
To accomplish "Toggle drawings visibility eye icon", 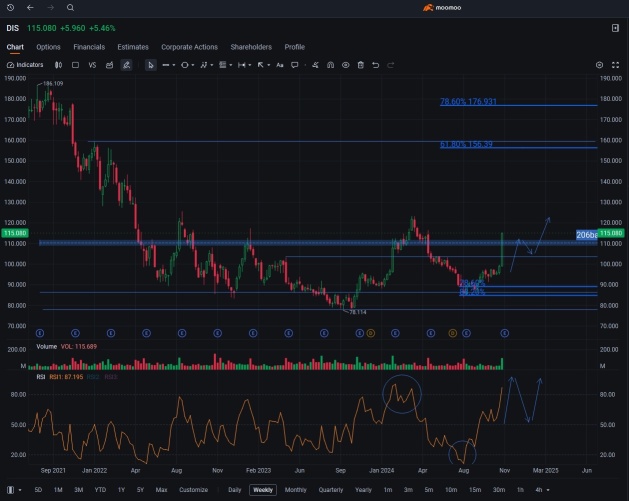I will tap(345, 65).
